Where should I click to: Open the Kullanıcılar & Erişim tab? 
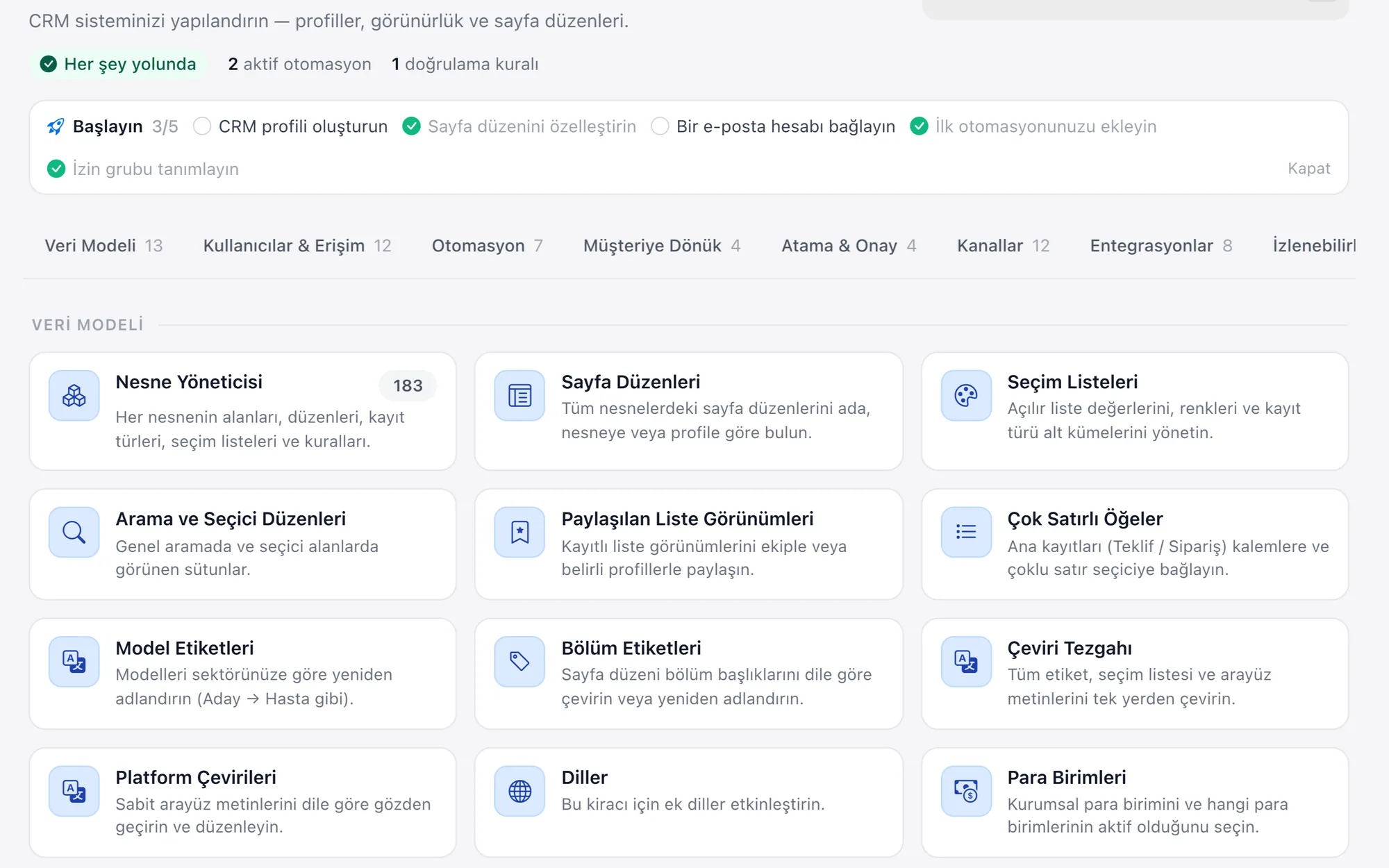297,246
